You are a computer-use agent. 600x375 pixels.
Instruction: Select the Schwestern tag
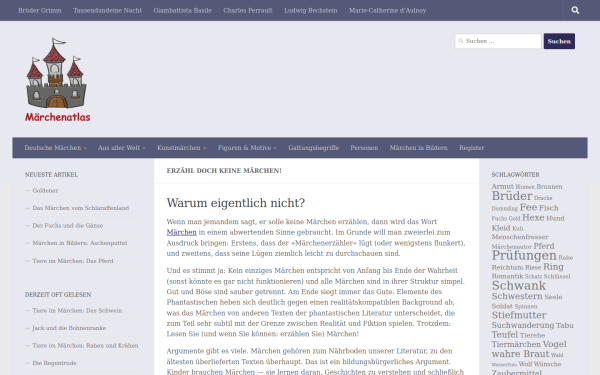(517, 297)
